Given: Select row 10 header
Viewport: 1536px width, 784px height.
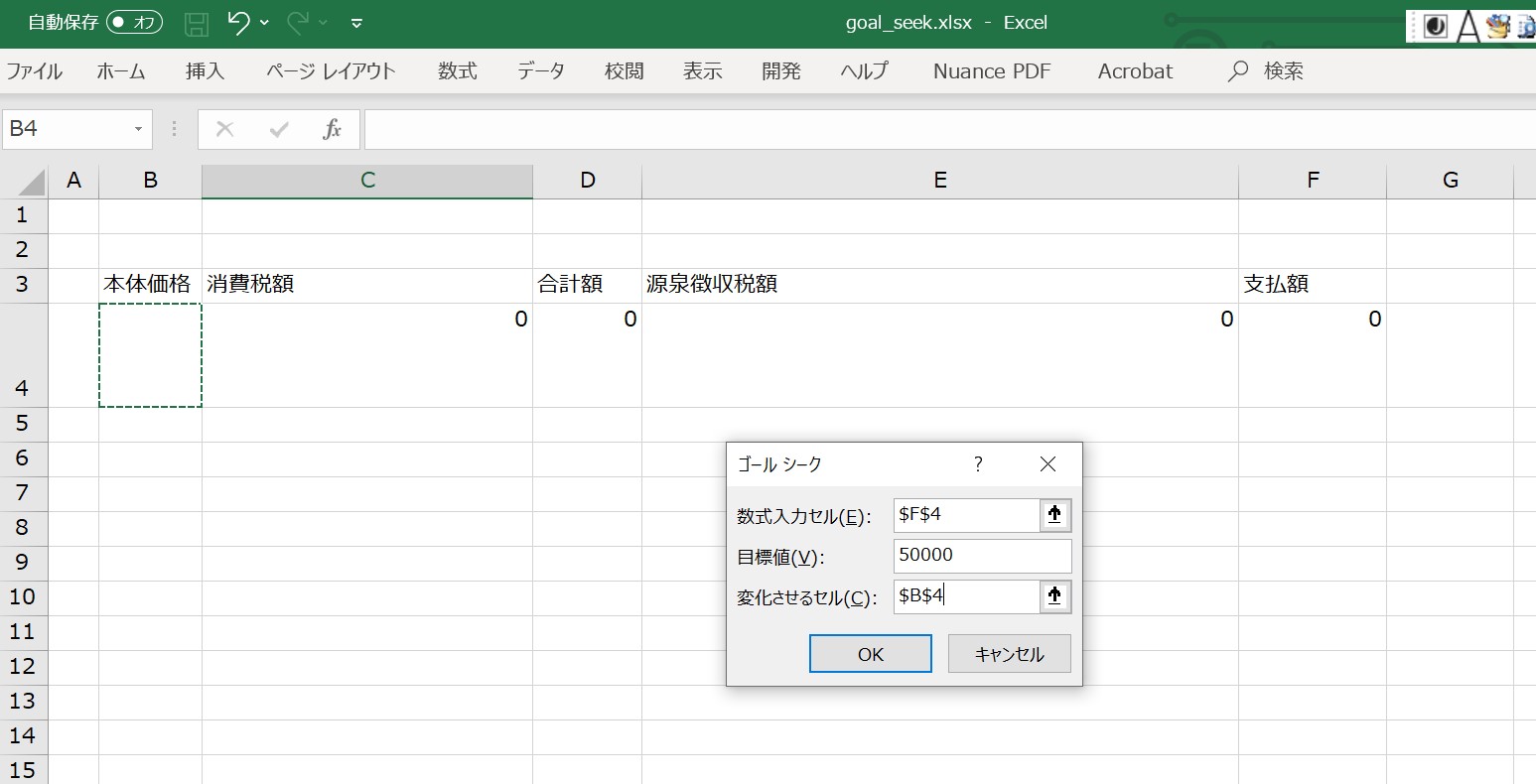Looking at the screenshot, I should coord(24,597).
